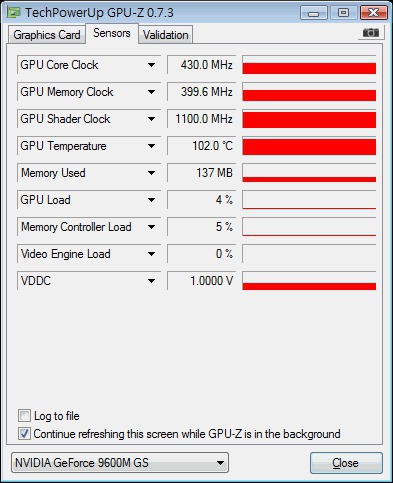Open the GPU Core Clock dropdown arrow
The width and height of the screenshot is (393, 483).
pyautogui.click(x=151, y=65)
